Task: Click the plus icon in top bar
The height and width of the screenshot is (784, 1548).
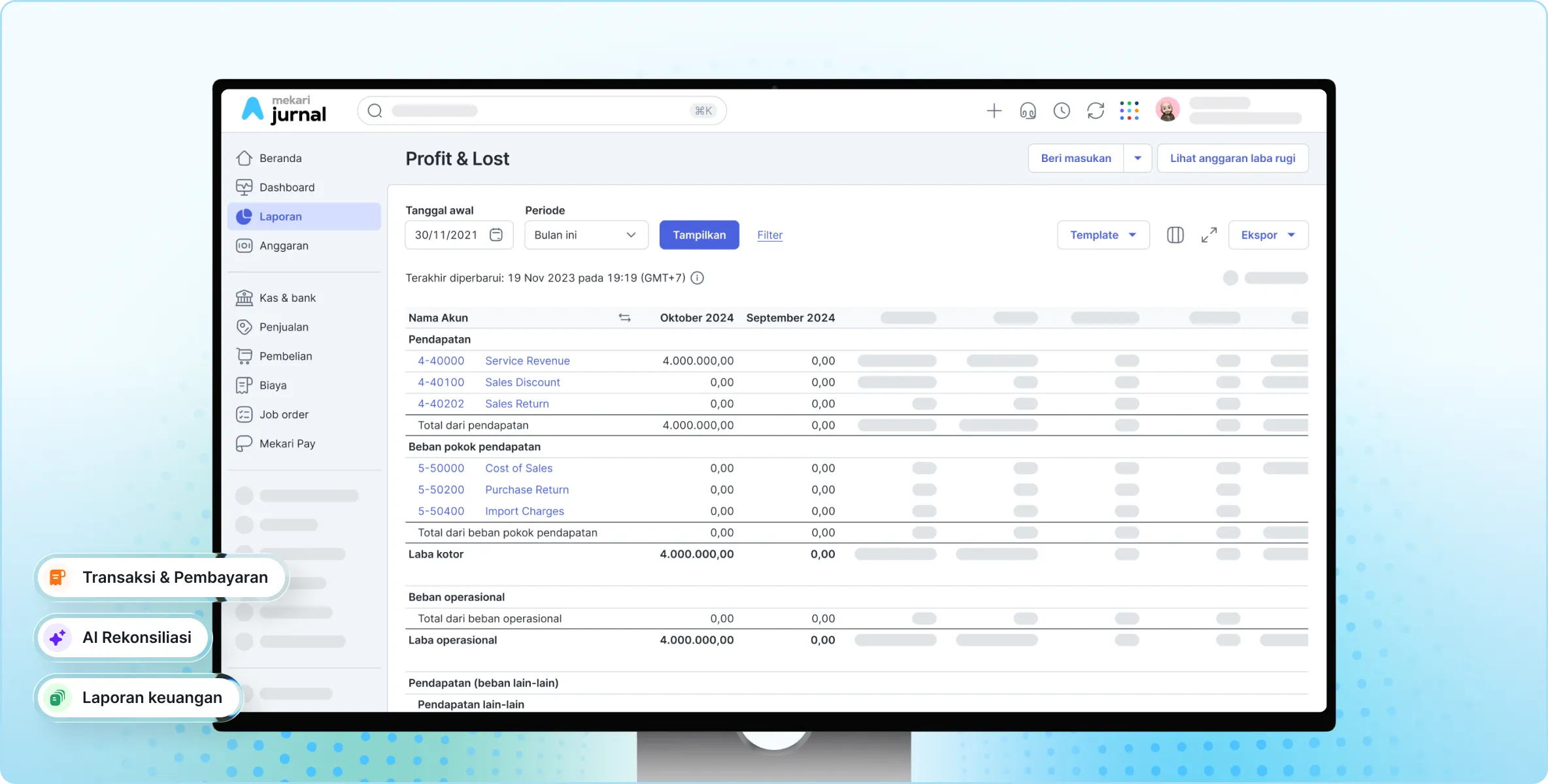Action: tap(994, 110)
